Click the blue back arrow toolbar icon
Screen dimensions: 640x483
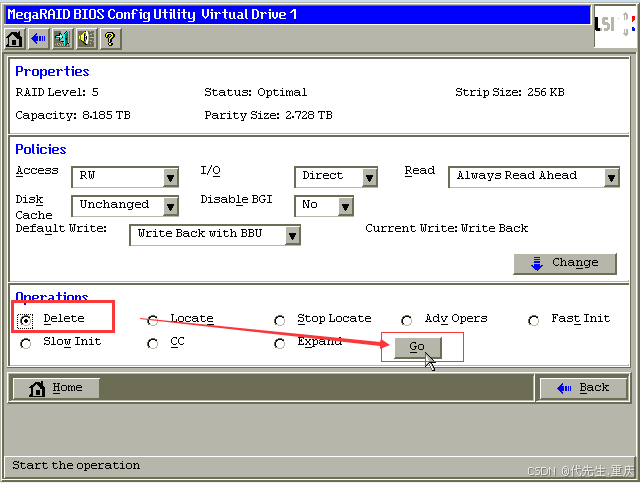(x=38, y=39)
